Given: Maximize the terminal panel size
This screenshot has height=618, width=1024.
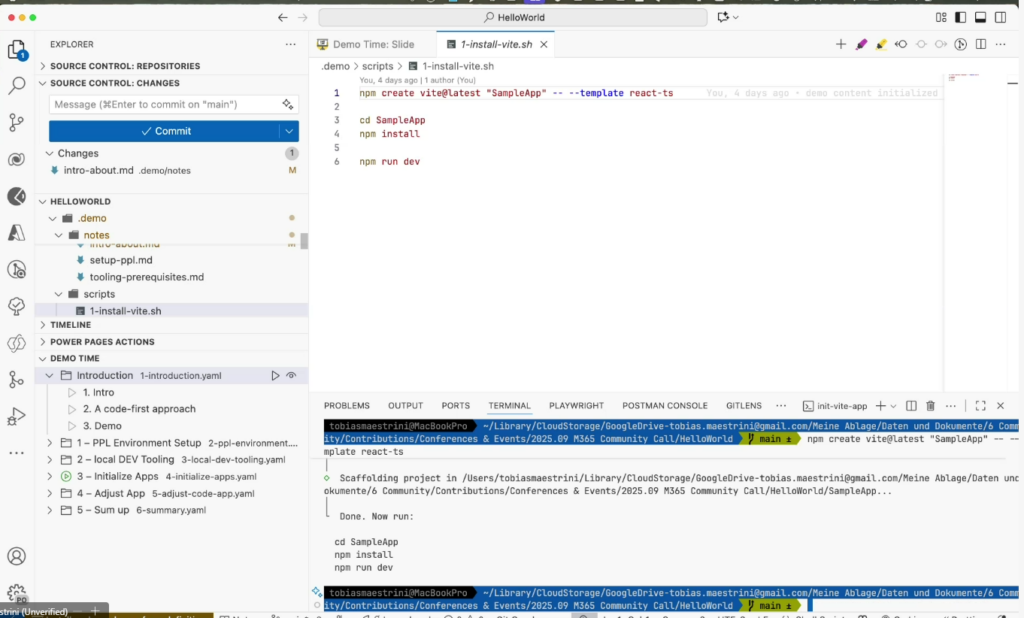Looking at the screenshot, I should point(980,406).
